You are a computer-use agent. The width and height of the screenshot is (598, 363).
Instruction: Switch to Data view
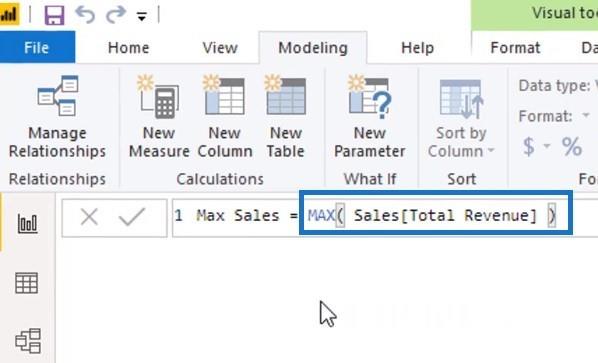[27, 283]
